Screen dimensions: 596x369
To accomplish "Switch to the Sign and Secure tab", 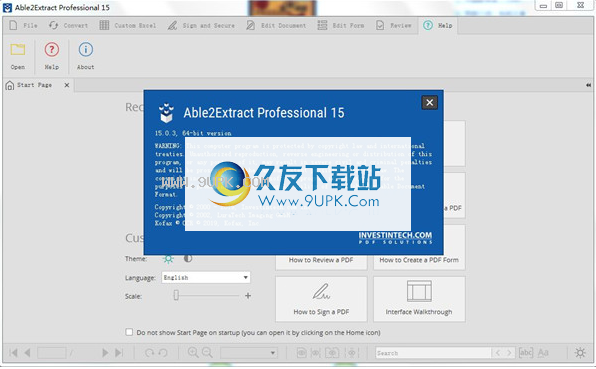I will click(x=201, y=25).
